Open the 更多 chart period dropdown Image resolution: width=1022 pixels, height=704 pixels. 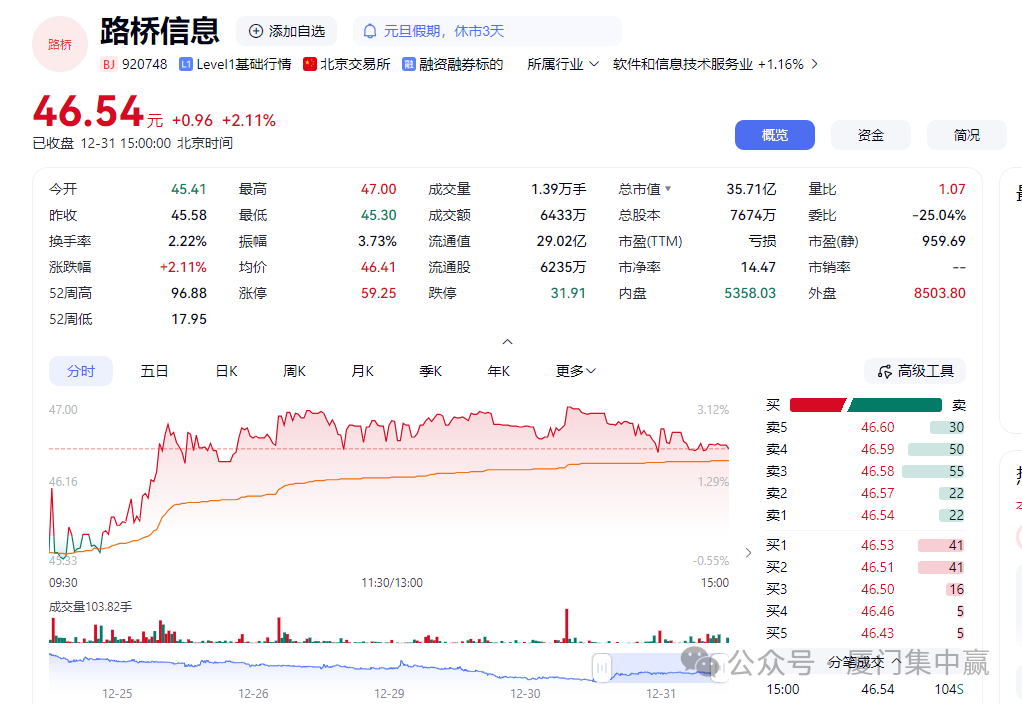[x=576, y=371]
